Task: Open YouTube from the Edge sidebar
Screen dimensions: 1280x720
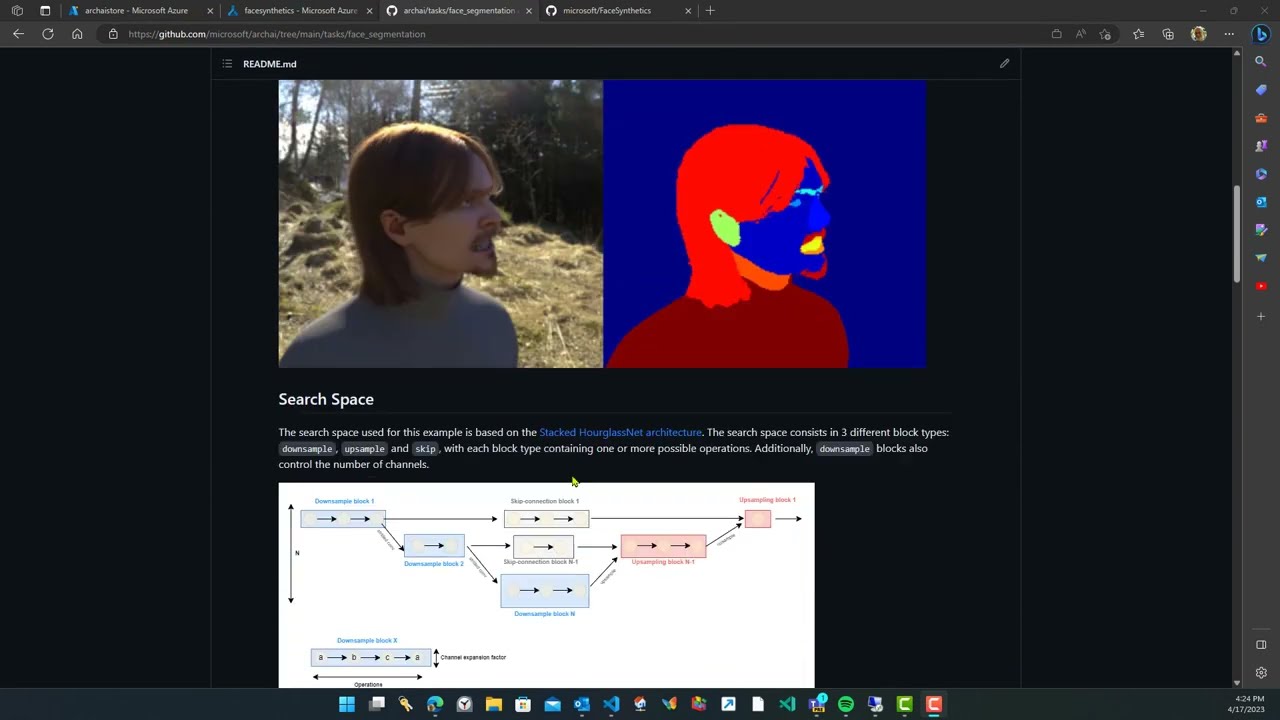Action: [x=1260, y=287]
